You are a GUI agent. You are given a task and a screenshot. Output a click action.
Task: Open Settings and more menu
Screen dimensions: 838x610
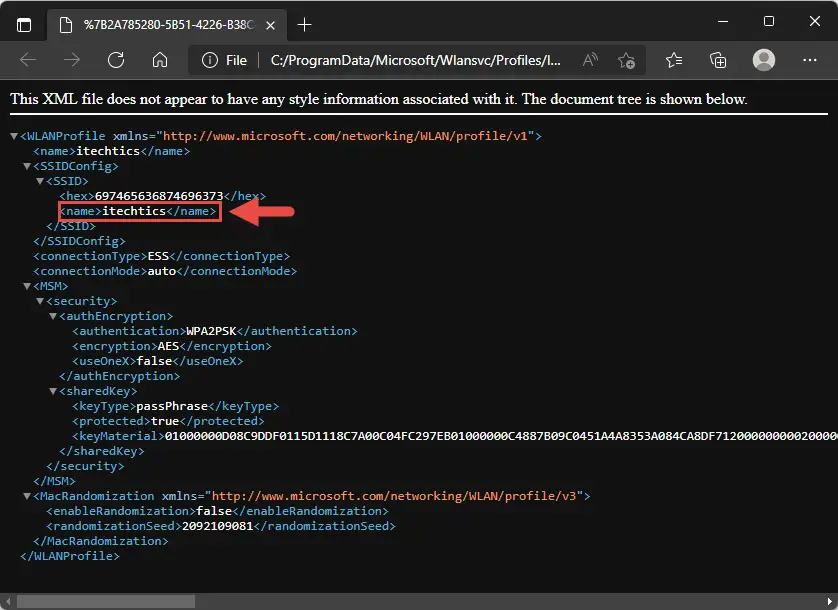click(810, 60)
